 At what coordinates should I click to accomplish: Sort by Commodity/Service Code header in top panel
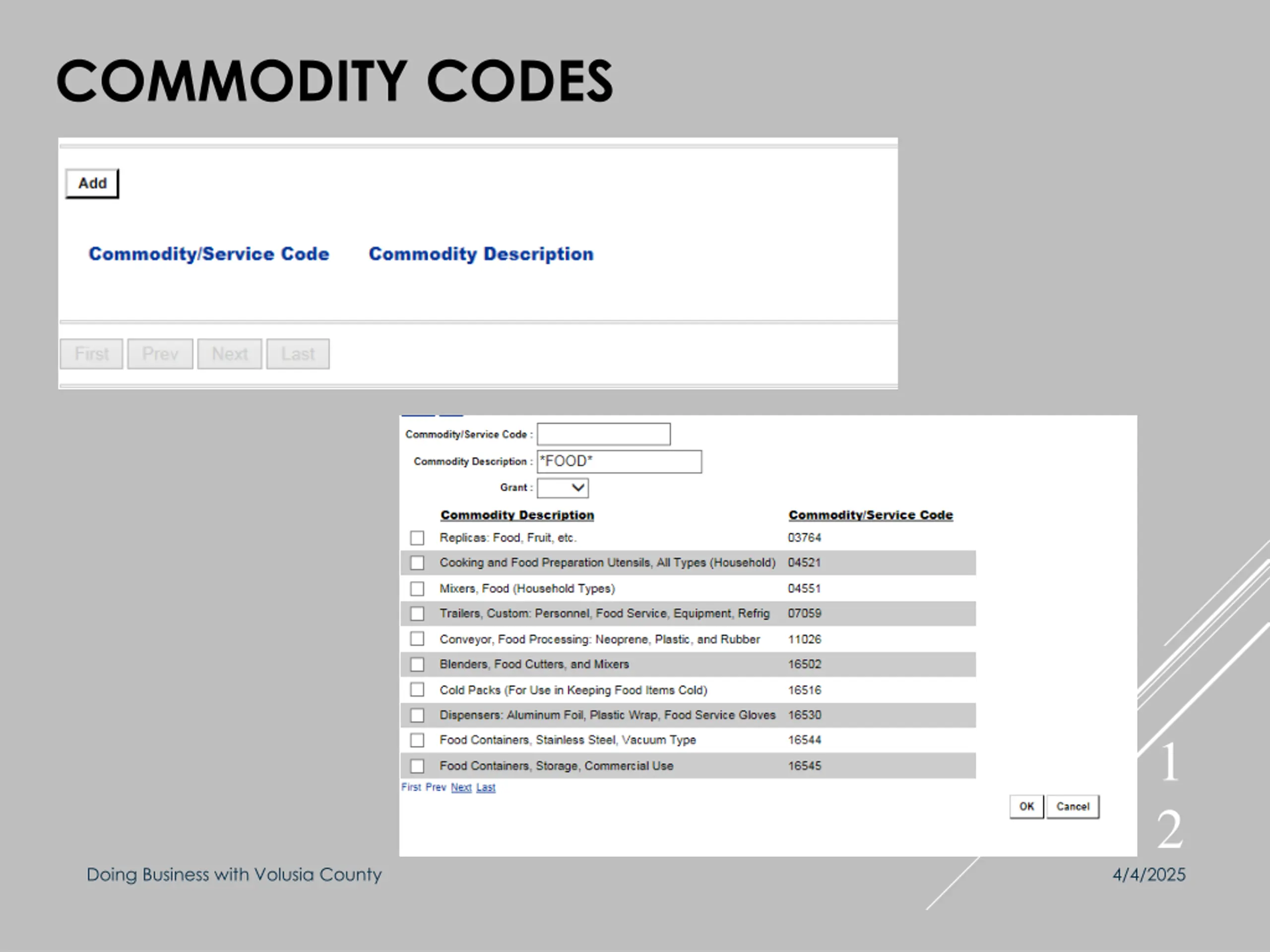click(x=209, y=254)
